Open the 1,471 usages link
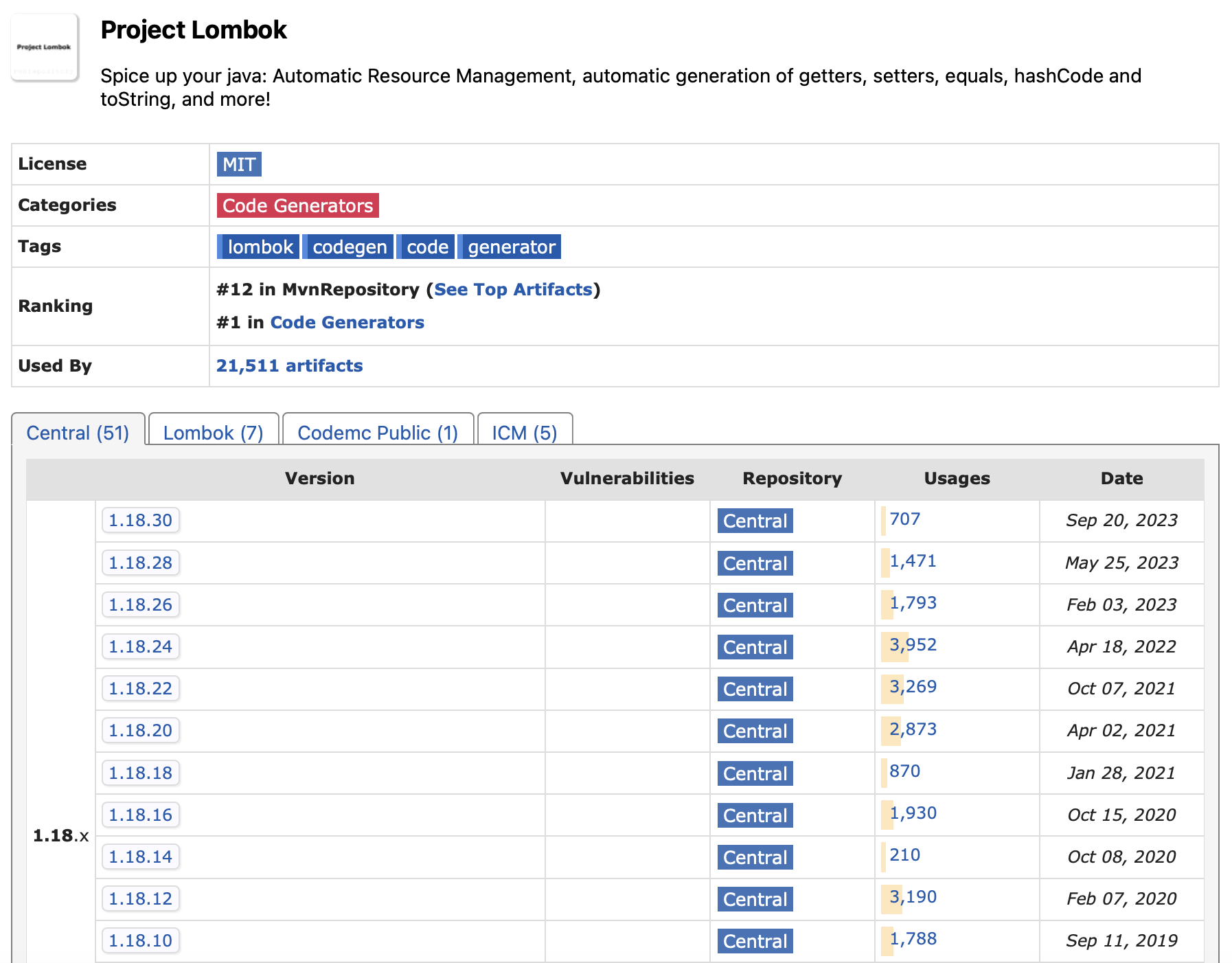The image size is (1232, 963). 913,560
